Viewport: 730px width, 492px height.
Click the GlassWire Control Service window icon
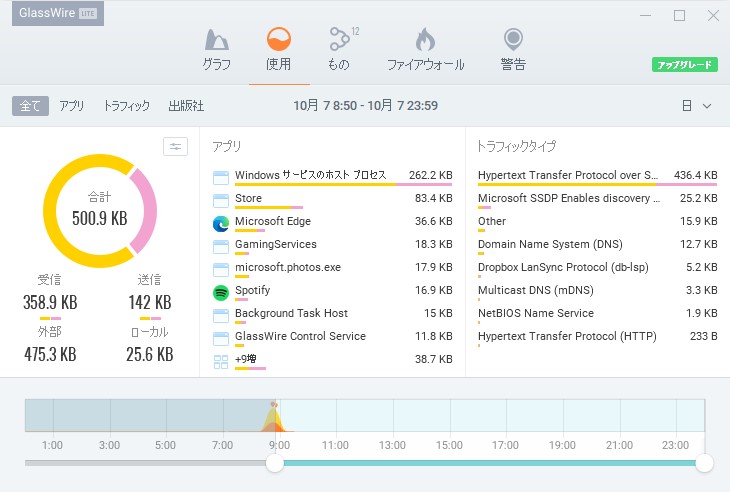point(221,338)
